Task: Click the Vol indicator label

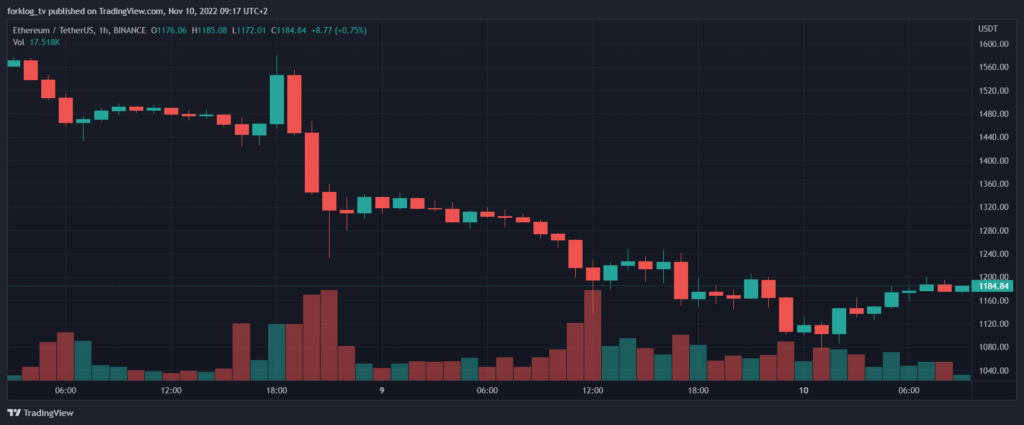Action: pyautogui.click(x=19, y=43)
